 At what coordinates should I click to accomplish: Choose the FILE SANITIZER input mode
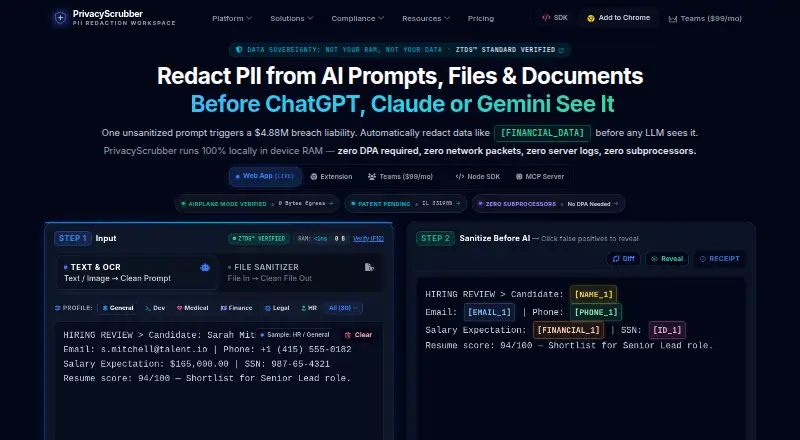(301, 273)
